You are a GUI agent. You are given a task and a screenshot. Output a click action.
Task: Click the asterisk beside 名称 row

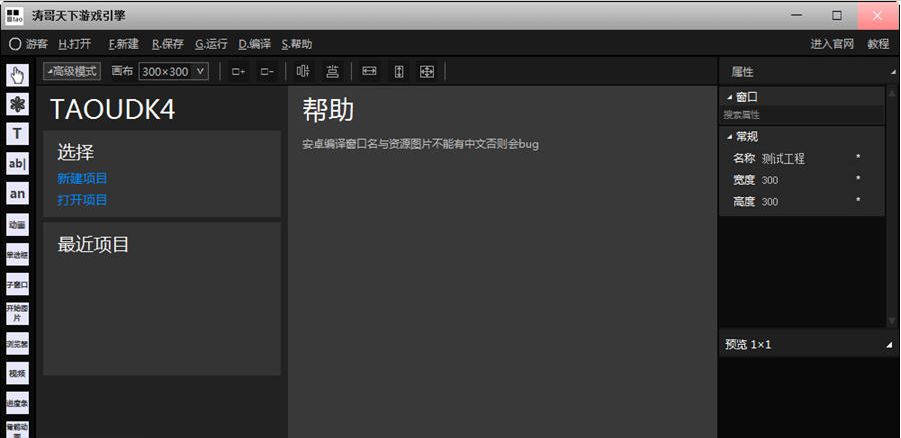coord(858,157)
